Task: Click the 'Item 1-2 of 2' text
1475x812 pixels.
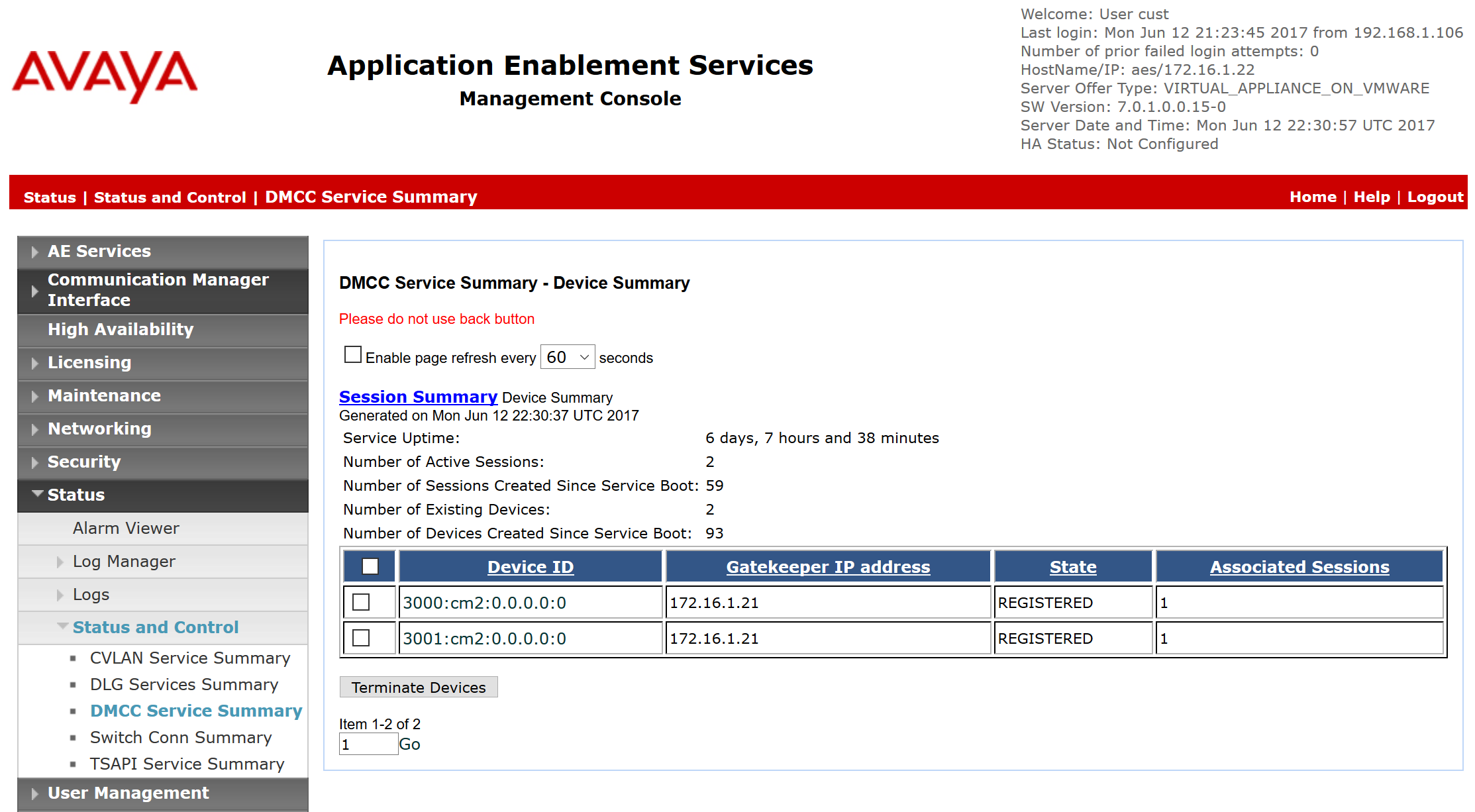Action: tap(380, 725)
